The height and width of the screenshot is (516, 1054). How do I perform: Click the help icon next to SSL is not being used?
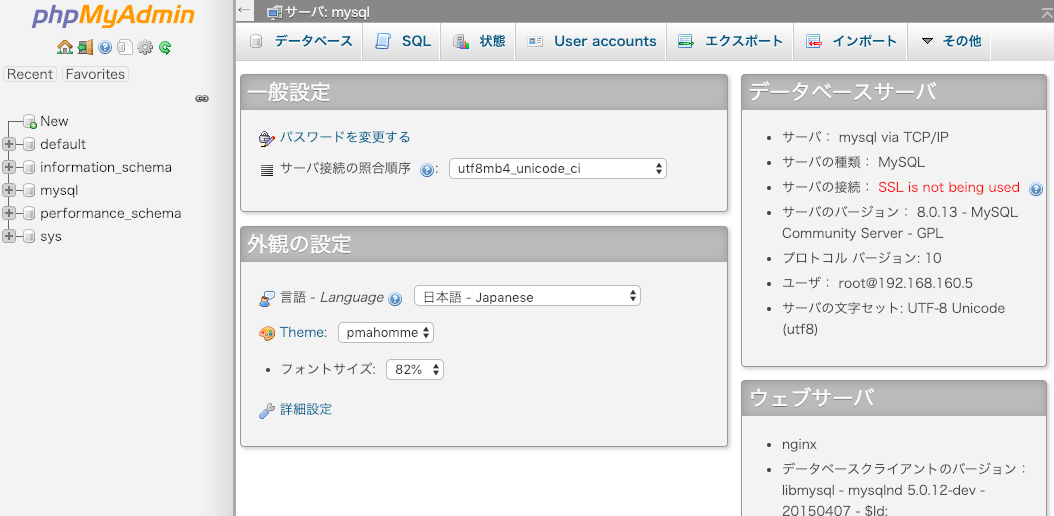[1036, 189]
